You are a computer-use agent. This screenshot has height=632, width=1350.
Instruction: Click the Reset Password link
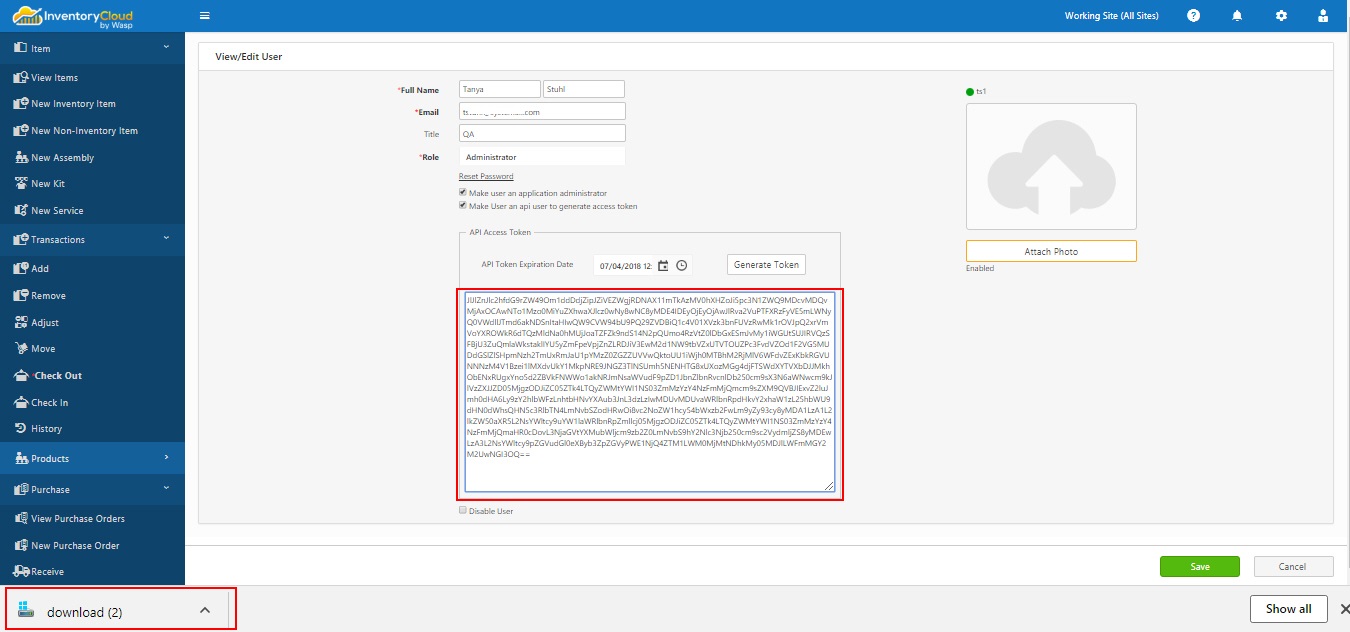(x=486, y=176)
